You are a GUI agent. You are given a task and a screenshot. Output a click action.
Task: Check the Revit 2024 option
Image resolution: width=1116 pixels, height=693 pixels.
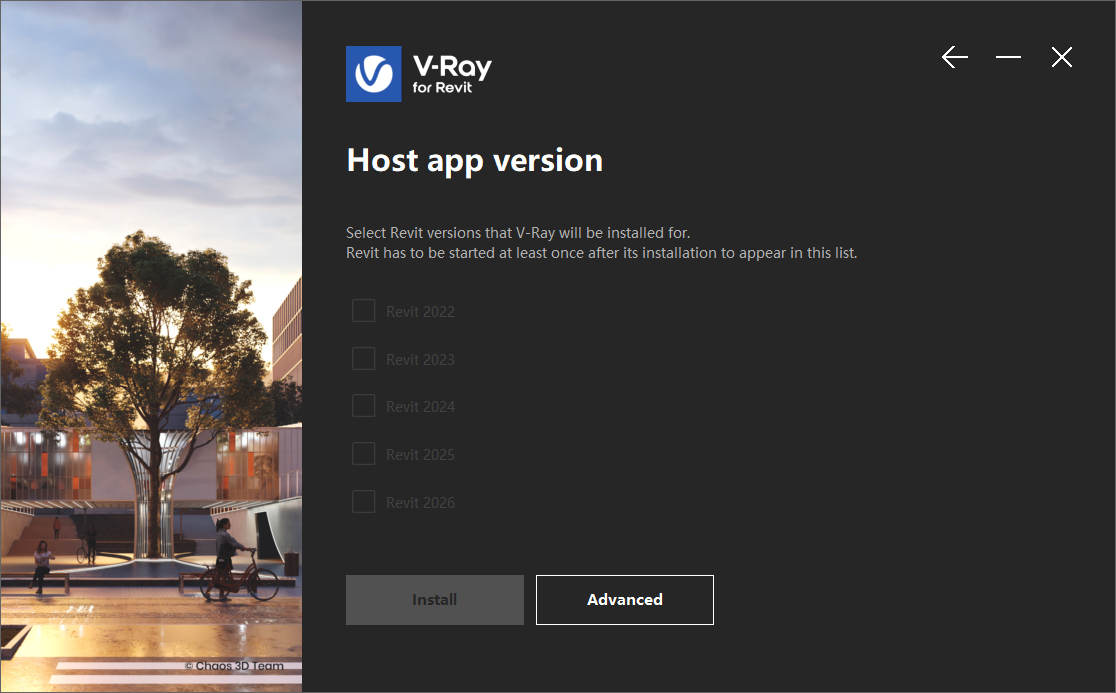tap(363, 406)
